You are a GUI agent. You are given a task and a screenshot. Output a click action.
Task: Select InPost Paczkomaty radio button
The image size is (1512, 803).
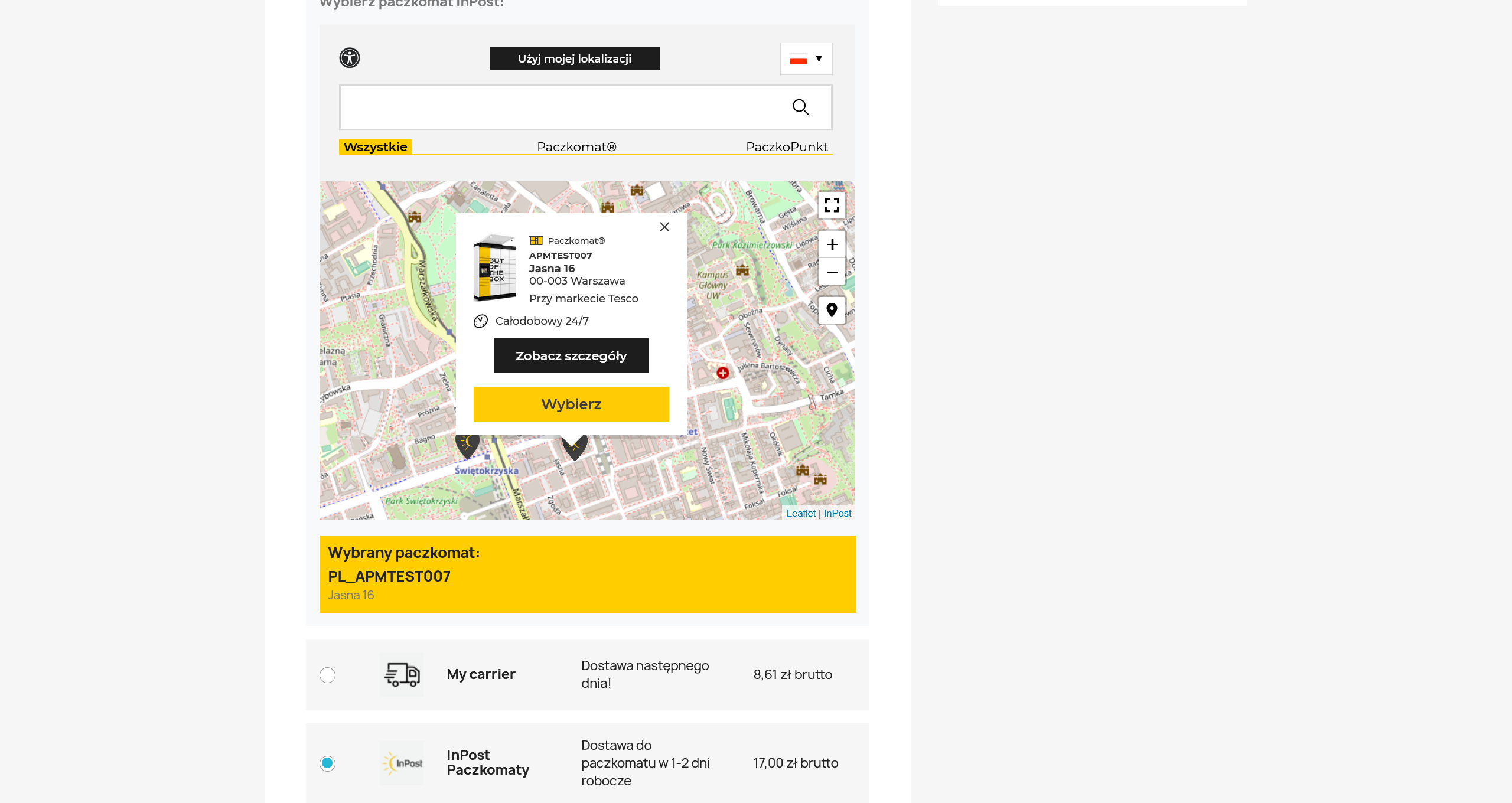[327, 763]
